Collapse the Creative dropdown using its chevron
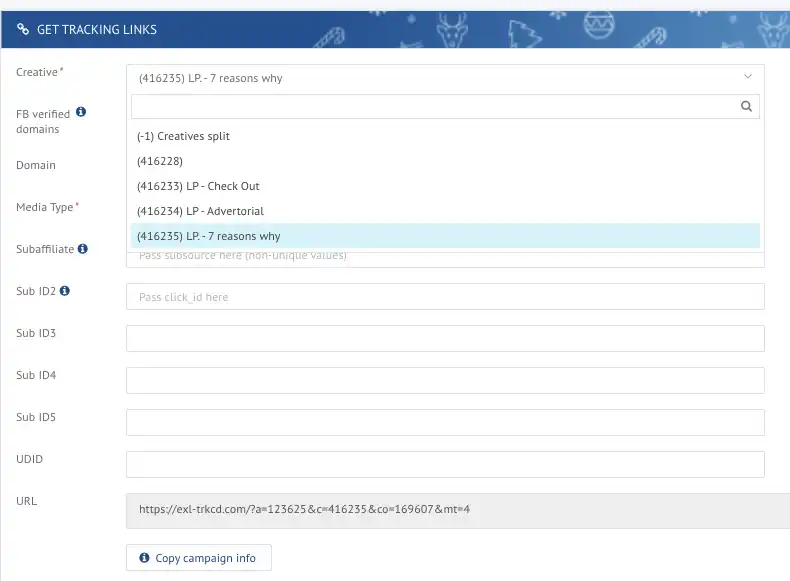This screenshot has width=790, height=581. 748,77
